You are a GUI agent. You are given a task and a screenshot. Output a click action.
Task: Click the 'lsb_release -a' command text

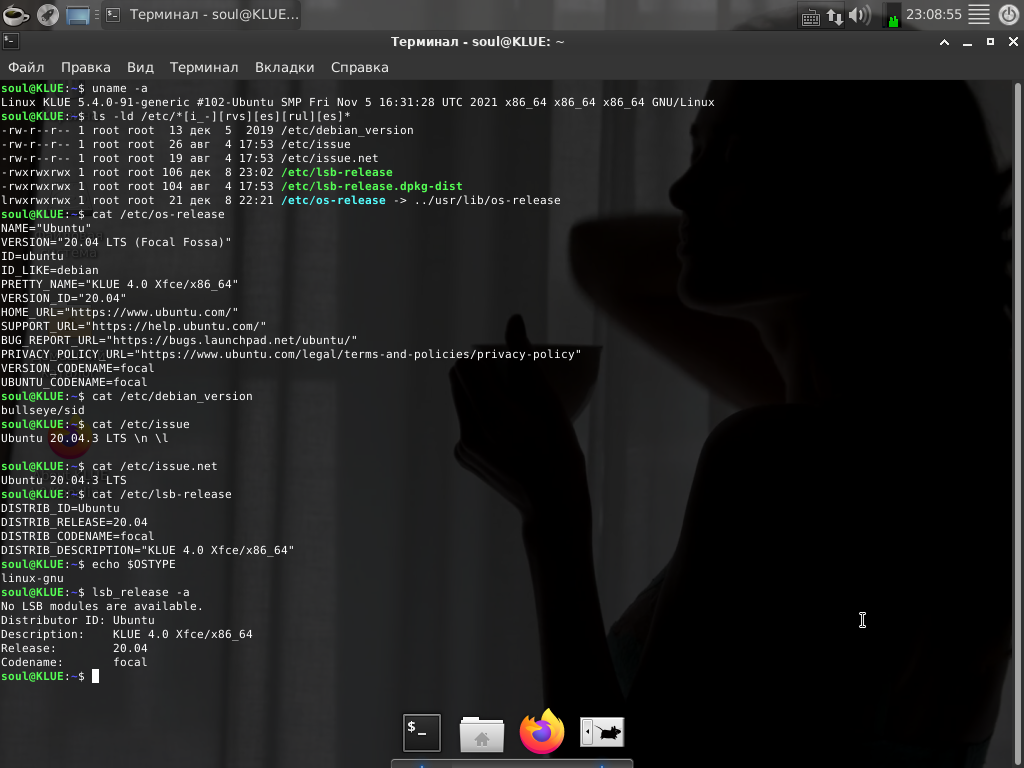click(140, 592)
